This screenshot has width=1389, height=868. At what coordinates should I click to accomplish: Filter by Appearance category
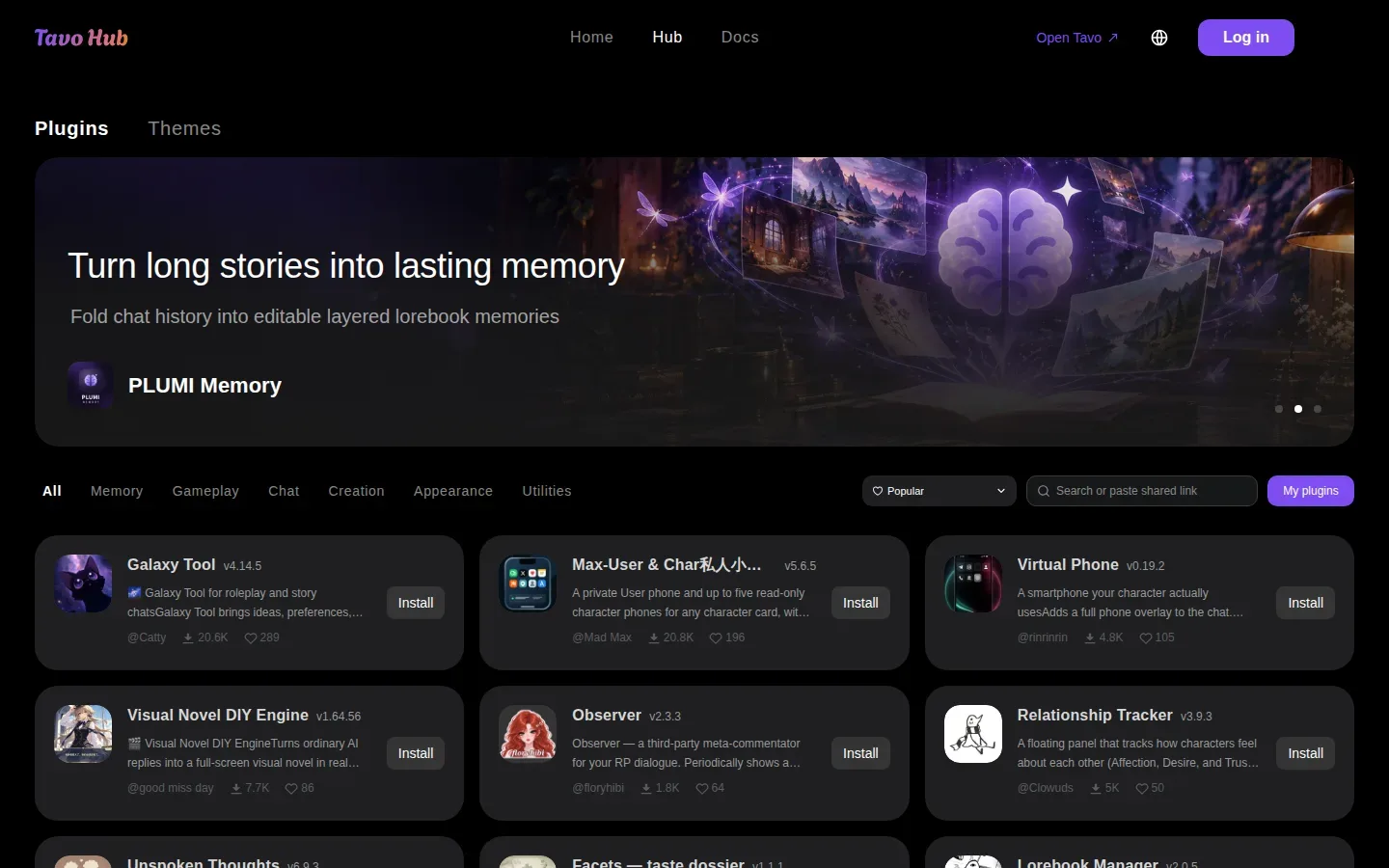click(453, 491)
